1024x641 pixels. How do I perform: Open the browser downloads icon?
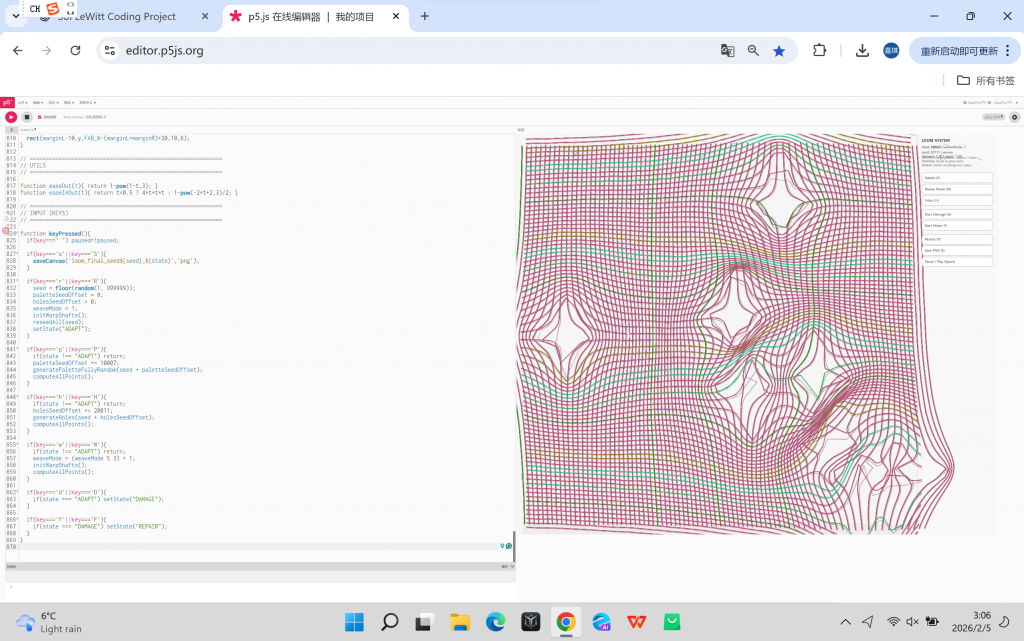[862, 51]
